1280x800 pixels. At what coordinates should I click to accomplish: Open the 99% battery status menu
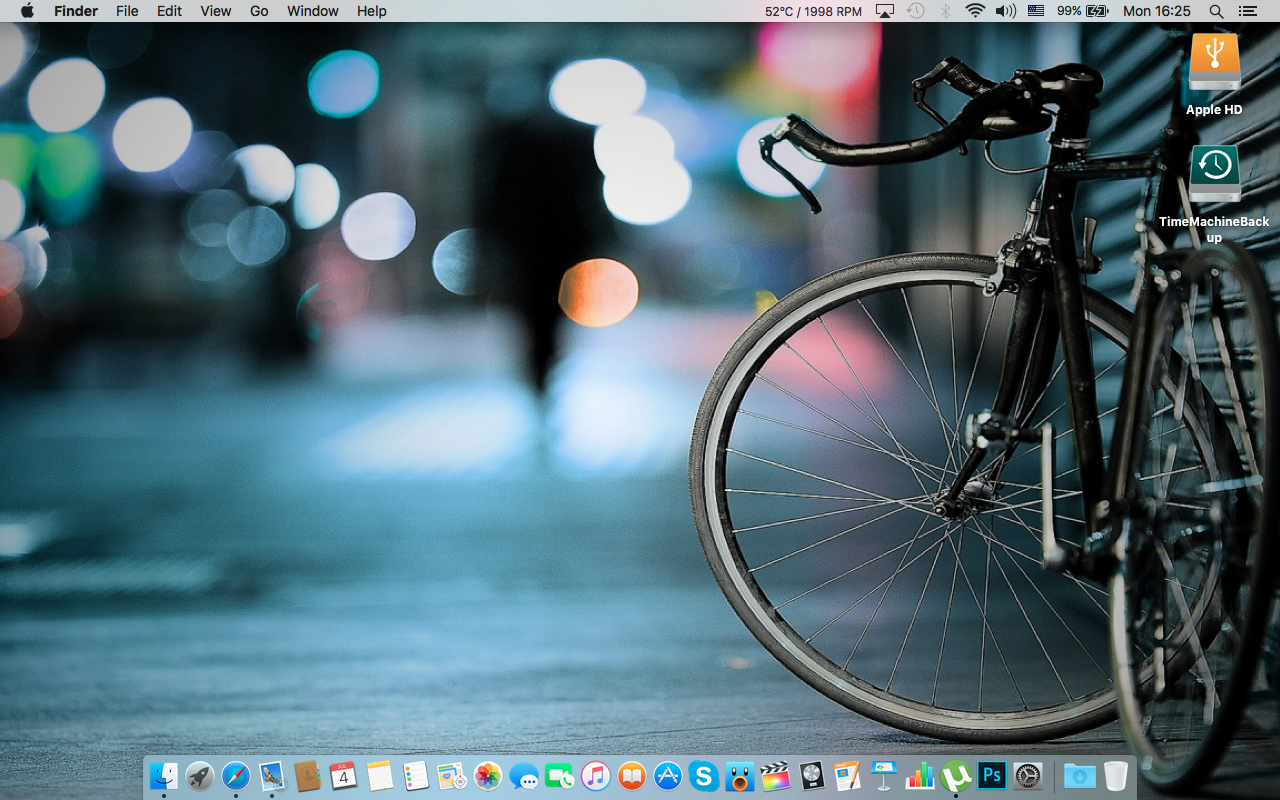point(1083,11)
